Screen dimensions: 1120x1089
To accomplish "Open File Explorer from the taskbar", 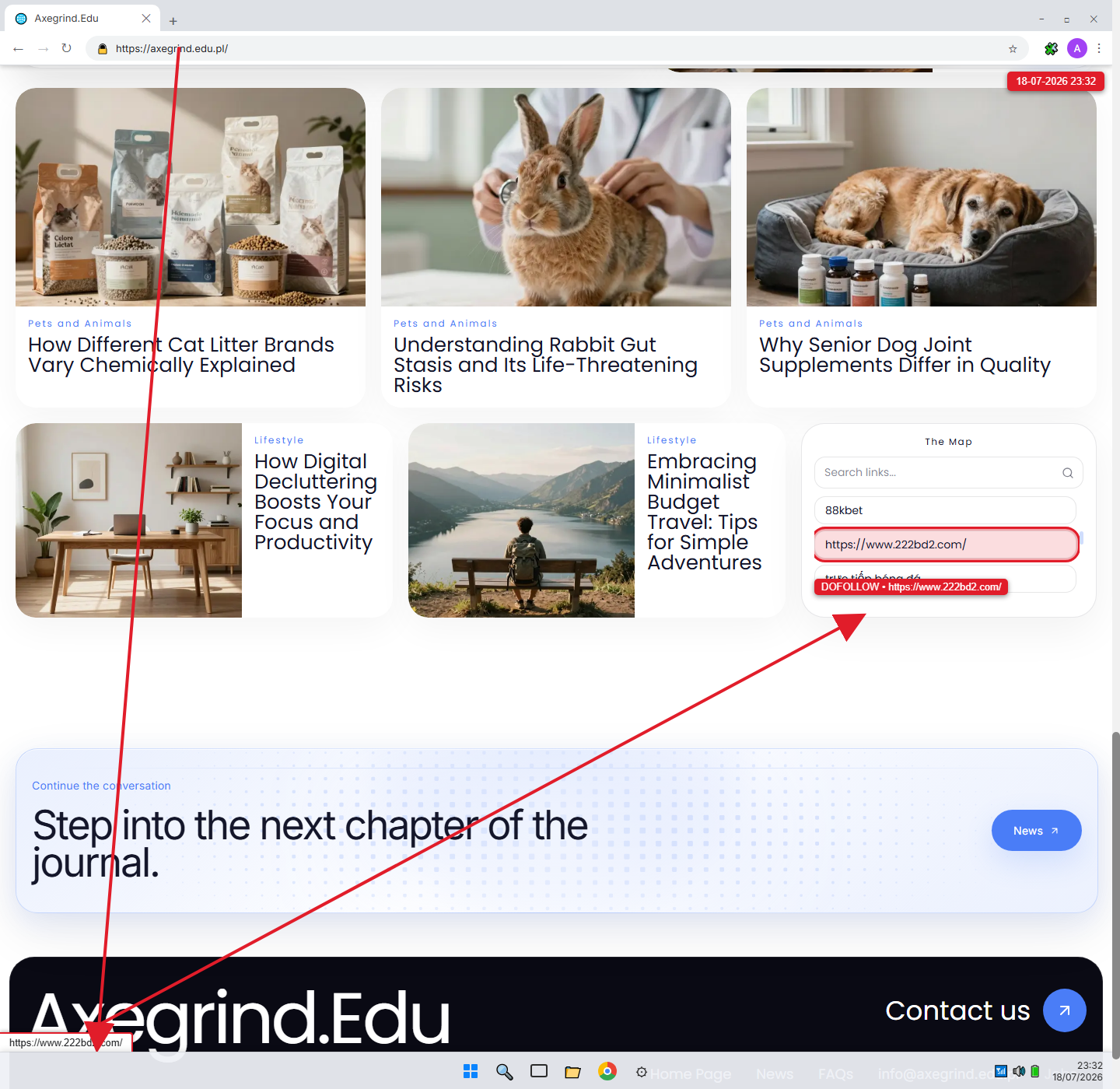I will [x=573, y=1072].
